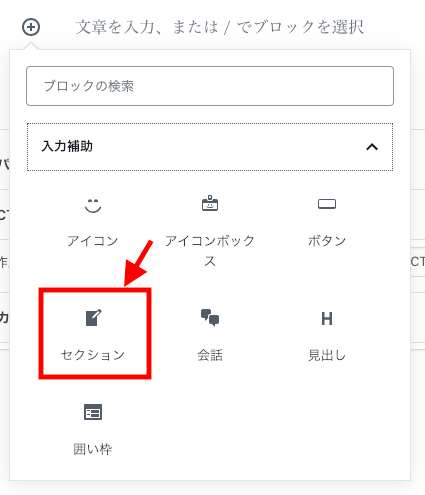Image resolution: width=425 pixels, height=495 pixels.
Task: Click the ボタン block label
Action: pos(327,241)
